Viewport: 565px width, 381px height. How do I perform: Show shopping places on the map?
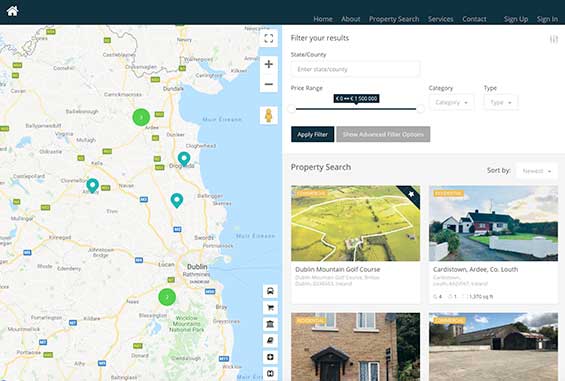point(270,307)
